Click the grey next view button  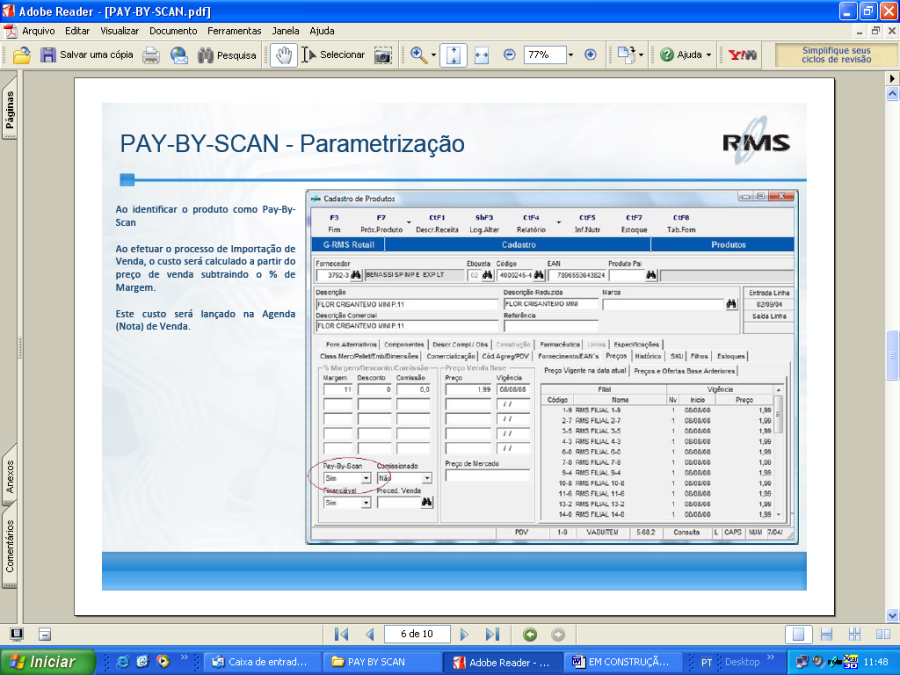click(x=558, y=634)
